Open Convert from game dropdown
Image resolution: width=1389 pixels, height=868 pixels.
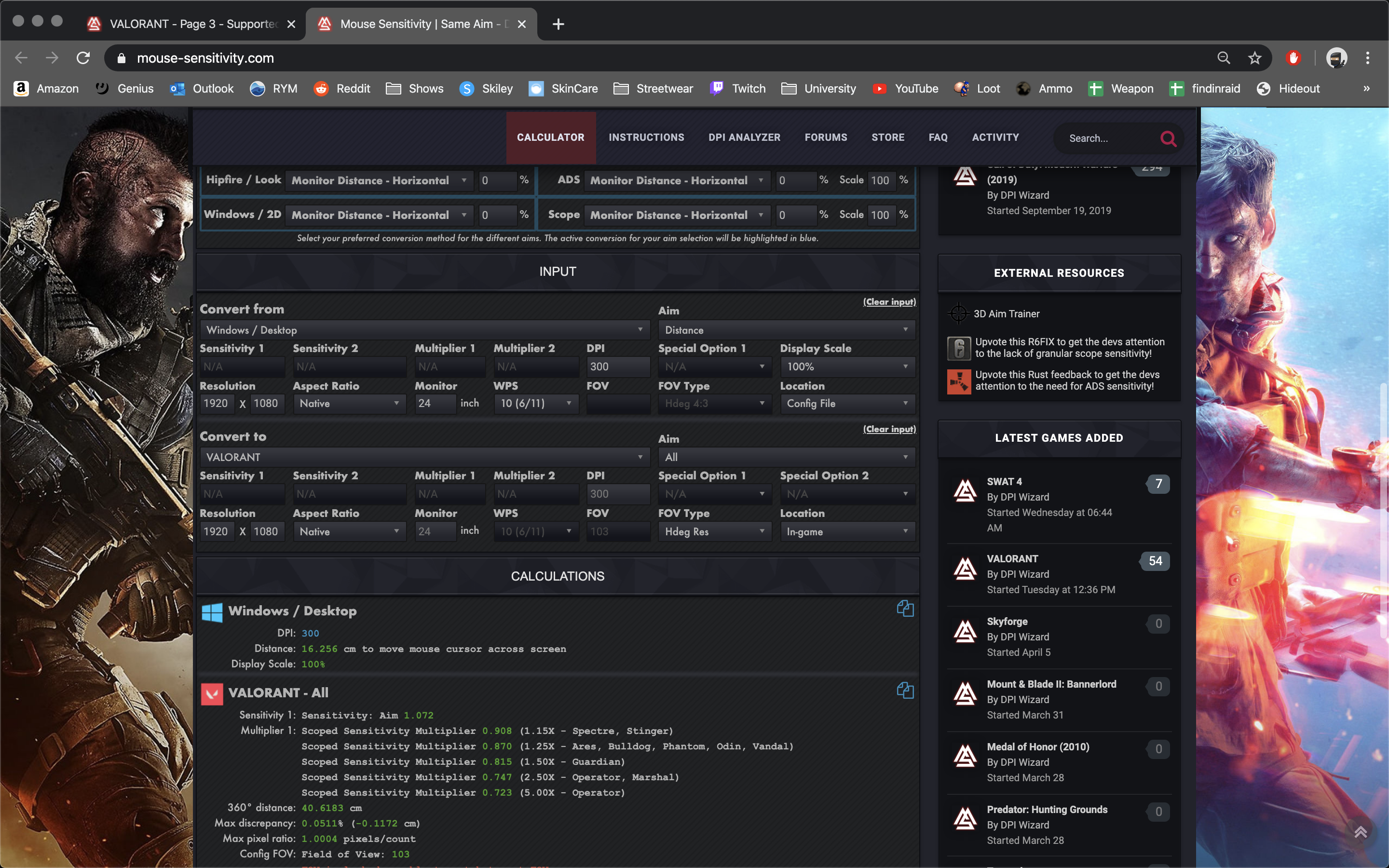[x=425, y=330]
